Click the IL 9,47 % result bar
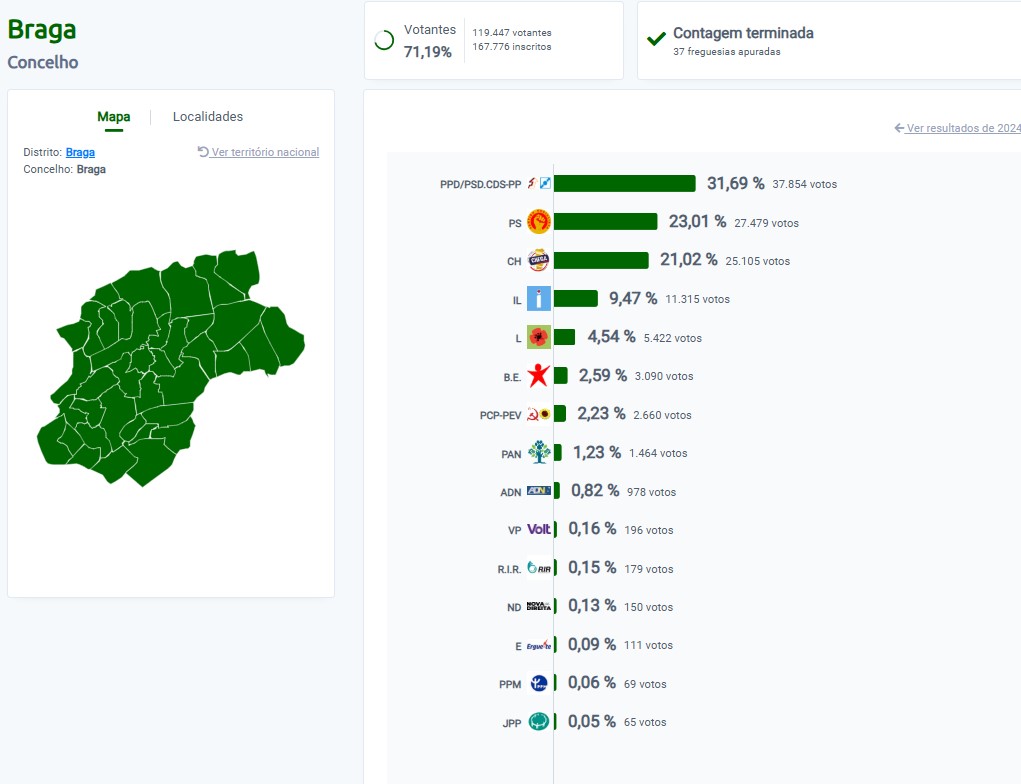1021x784 pixels. tap(576, 298)
